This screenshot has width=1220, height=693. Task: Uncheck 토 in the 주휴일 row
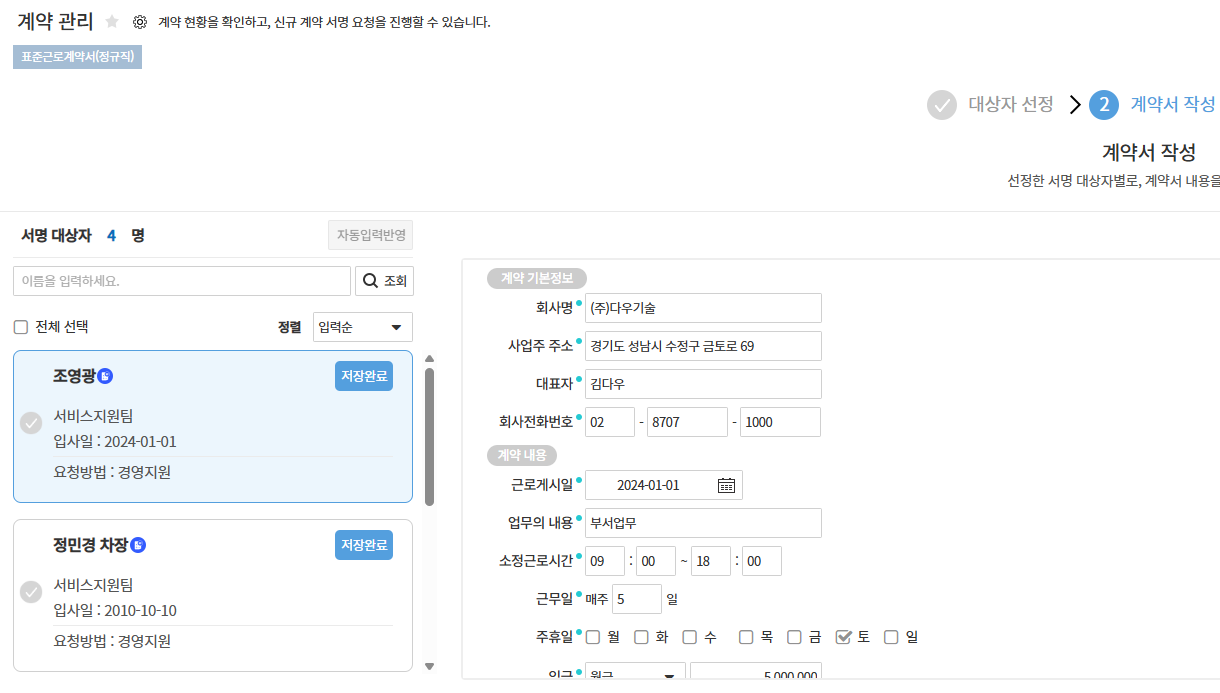[x=843, y=637]
